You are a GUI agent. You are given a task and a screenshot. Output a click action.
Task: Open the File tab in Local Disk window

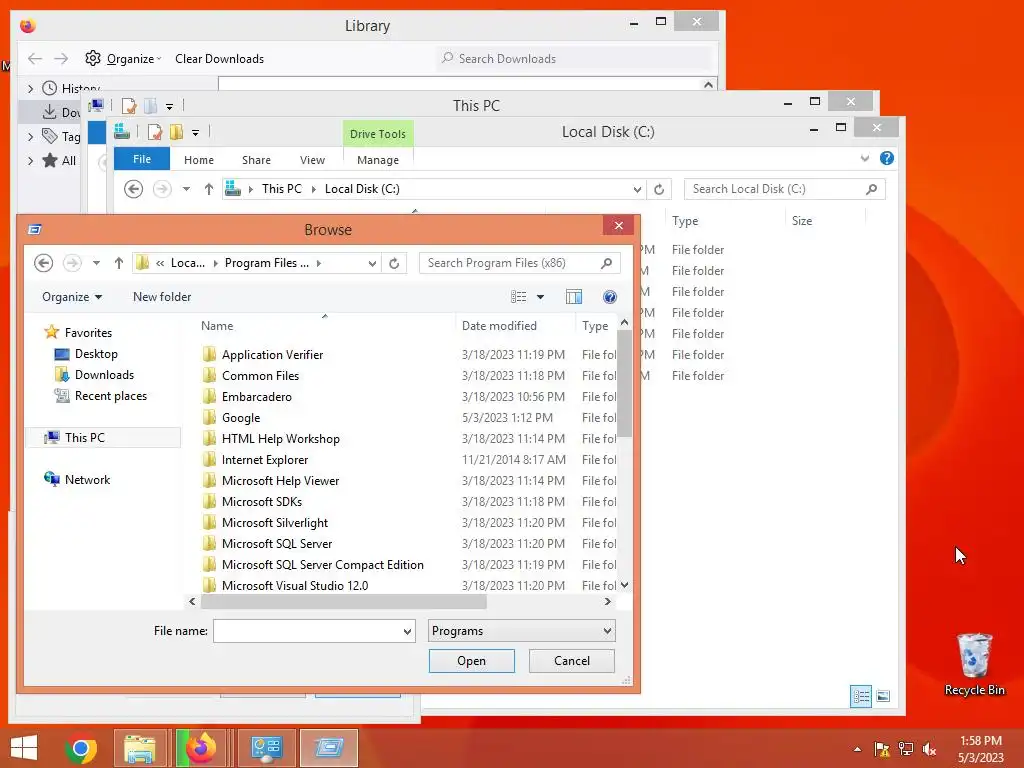[142, 159]
